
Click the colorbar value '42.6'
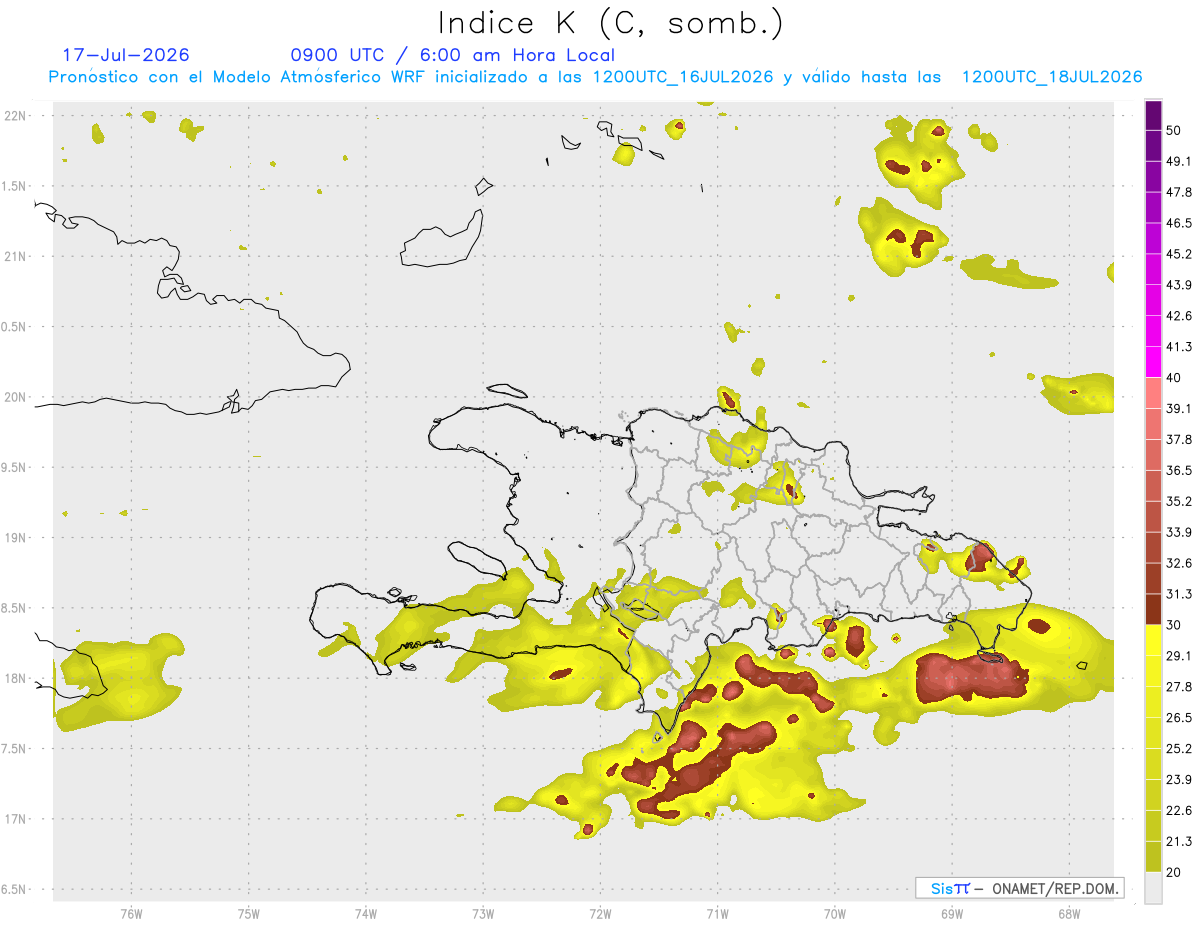pos(1179,317)
